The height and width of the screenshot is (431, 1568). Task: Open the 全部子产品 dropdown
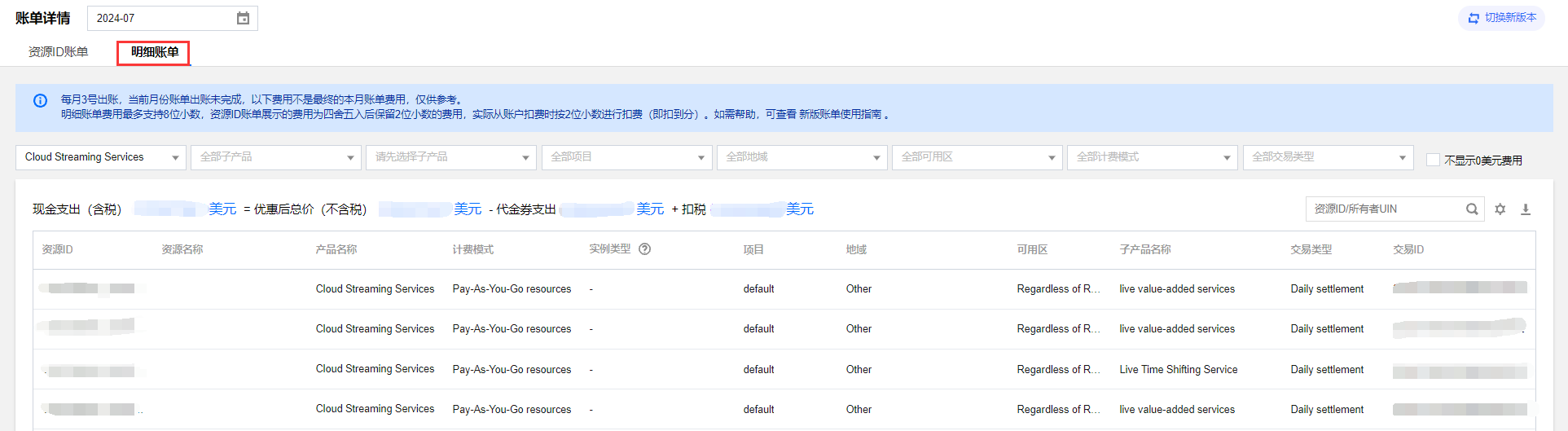276,157
